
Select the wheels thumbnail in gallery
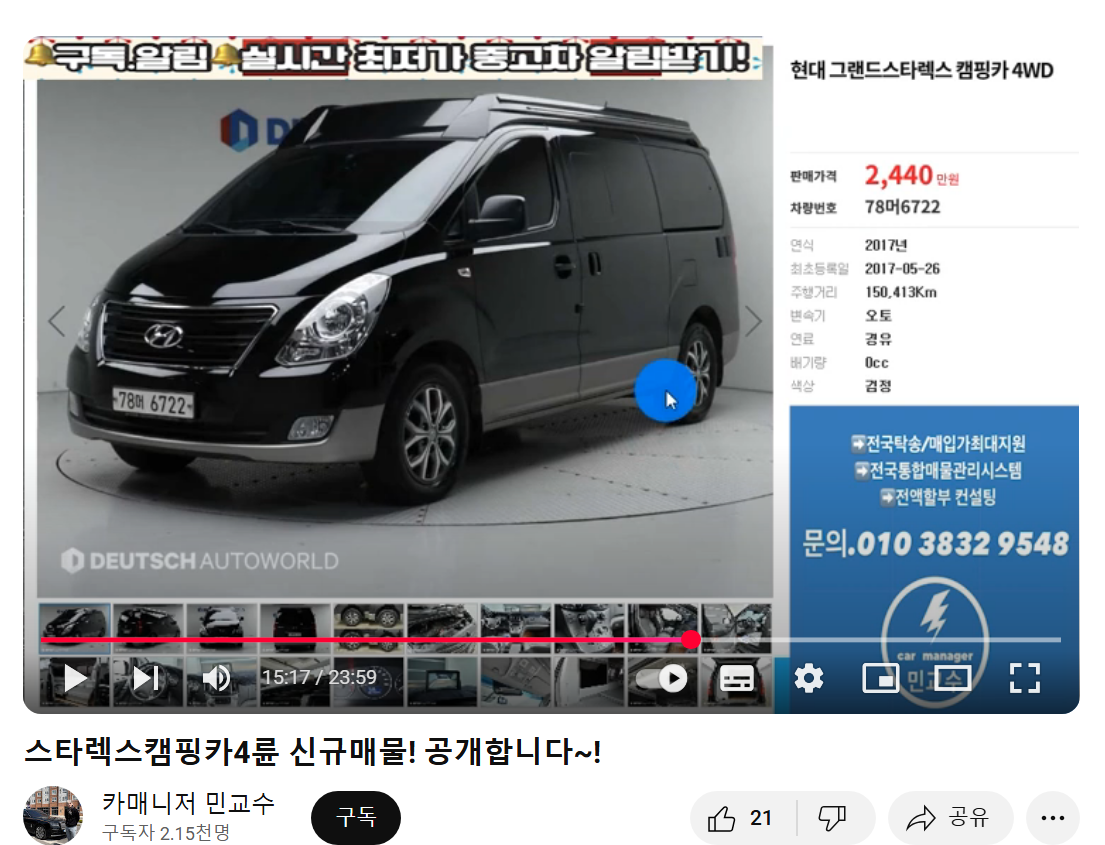pyautogui.click(x=369, y=627)
